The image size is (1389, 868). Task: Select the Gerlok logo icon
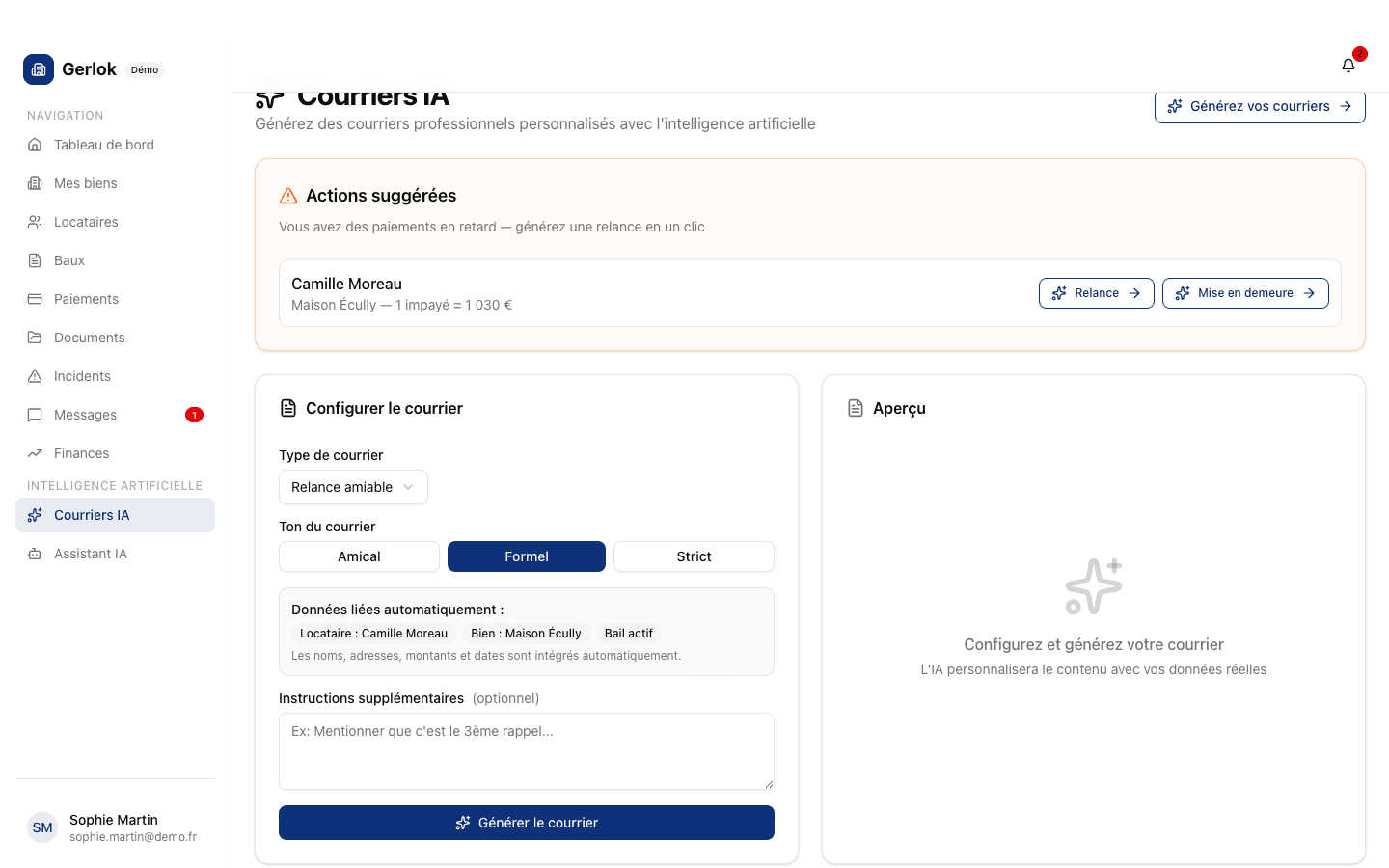click(x=39, y=69)
